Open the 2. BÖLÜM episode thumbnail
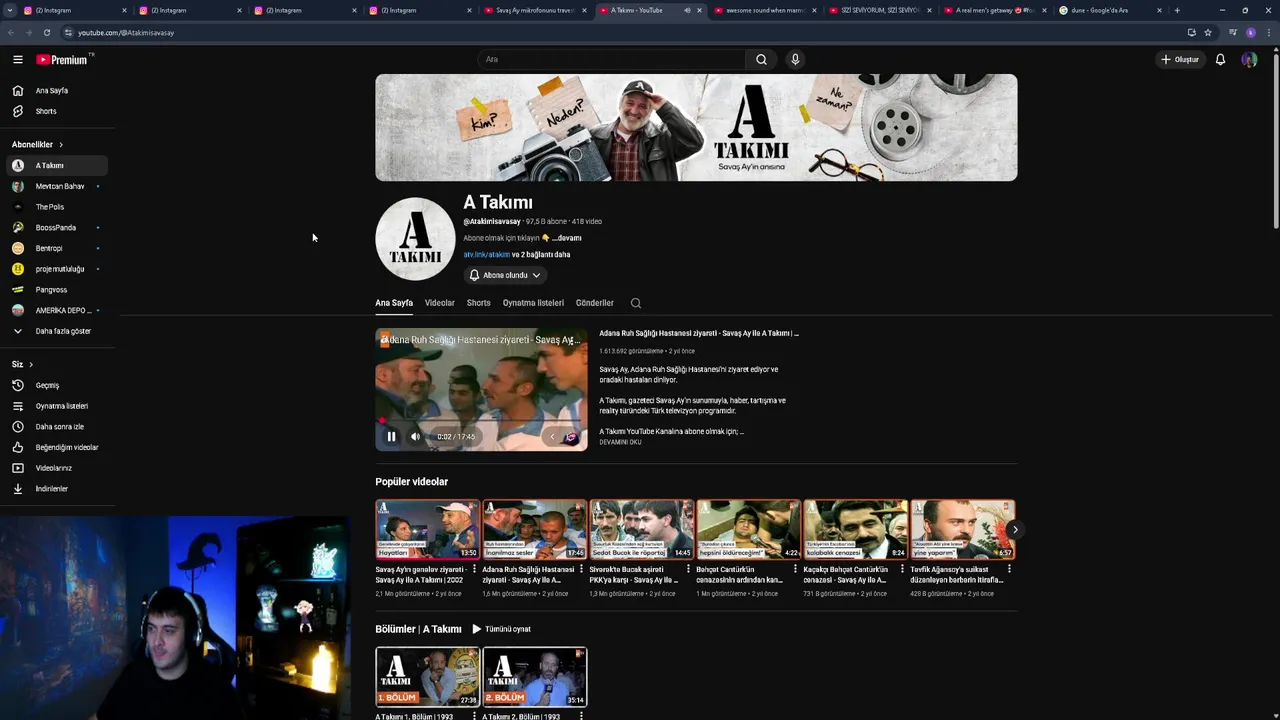Screen dimensions: 1280x720 click(534, 677)
